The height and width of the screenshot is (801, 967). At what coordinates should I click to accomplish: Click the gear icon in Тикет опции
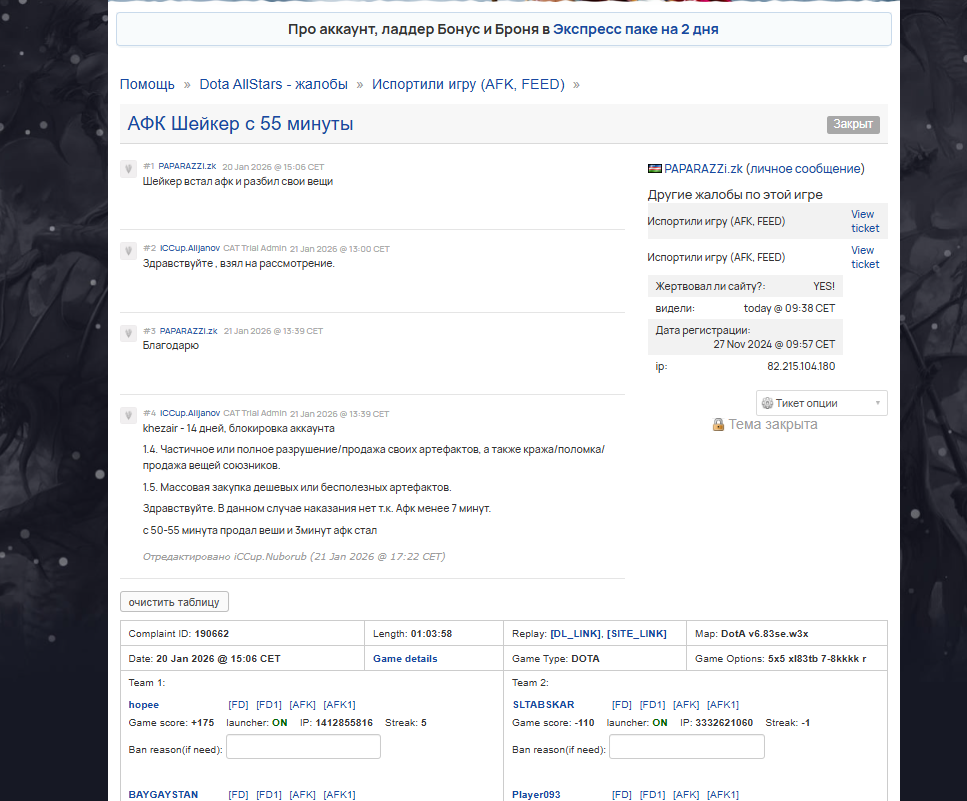[767, 403]
